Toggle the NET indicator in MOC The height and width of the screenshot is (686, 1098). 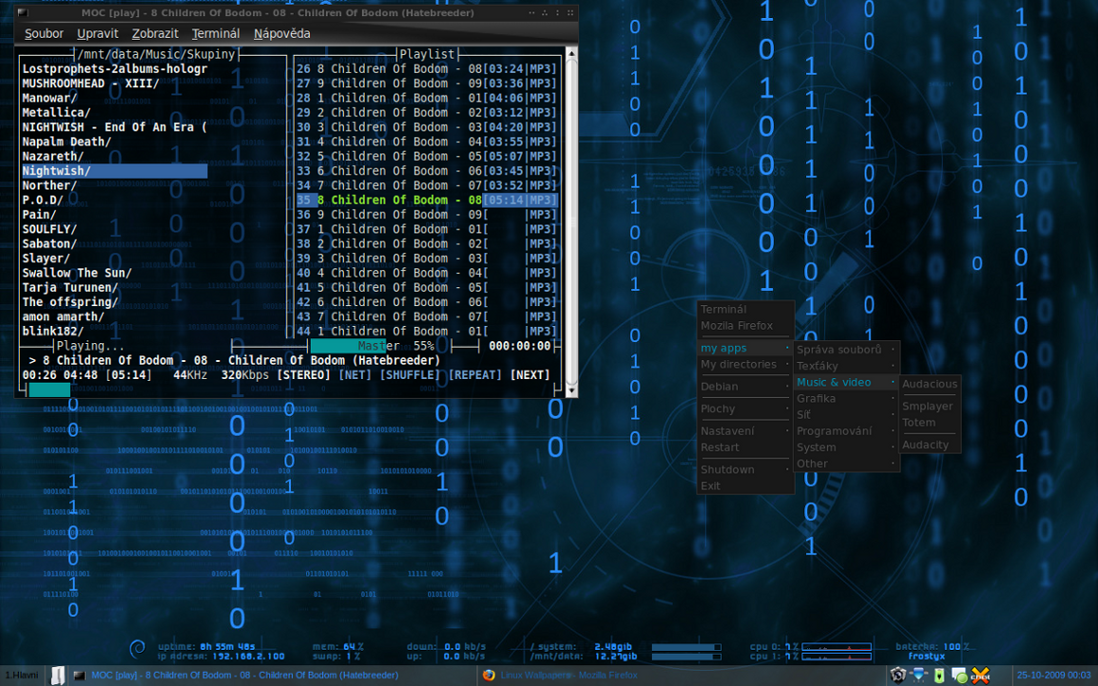pos(355,375)
